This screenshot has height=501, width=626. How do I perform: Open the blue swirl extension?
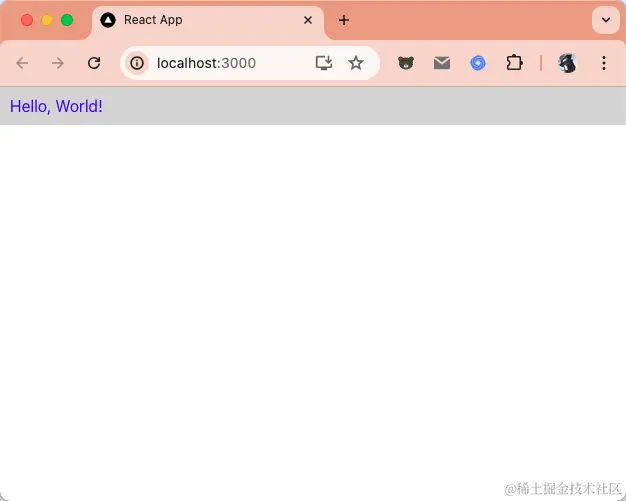point(478,63)
